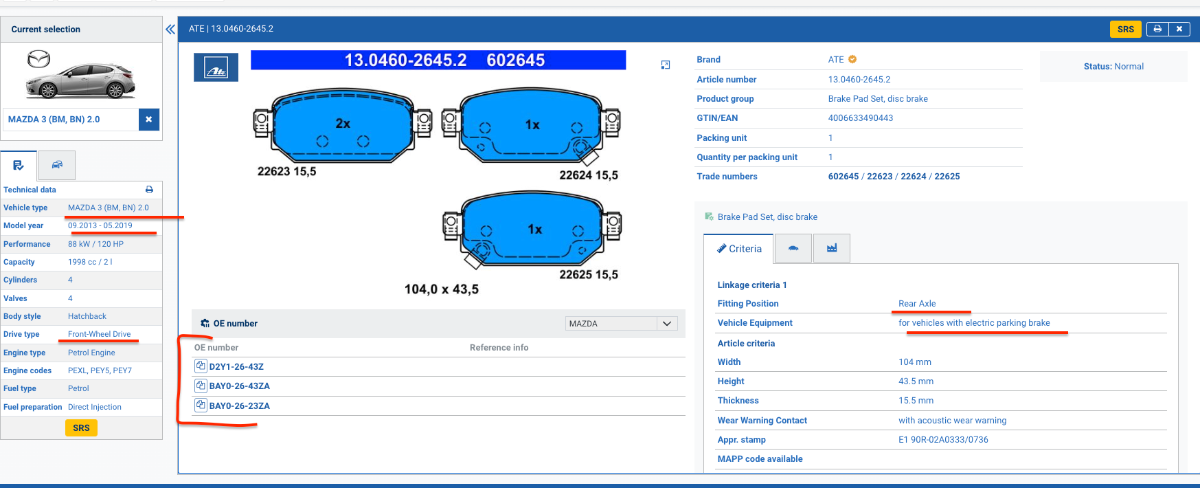Close the article detail panel
1200x488 pixels.
click(x=1180, y=29)
